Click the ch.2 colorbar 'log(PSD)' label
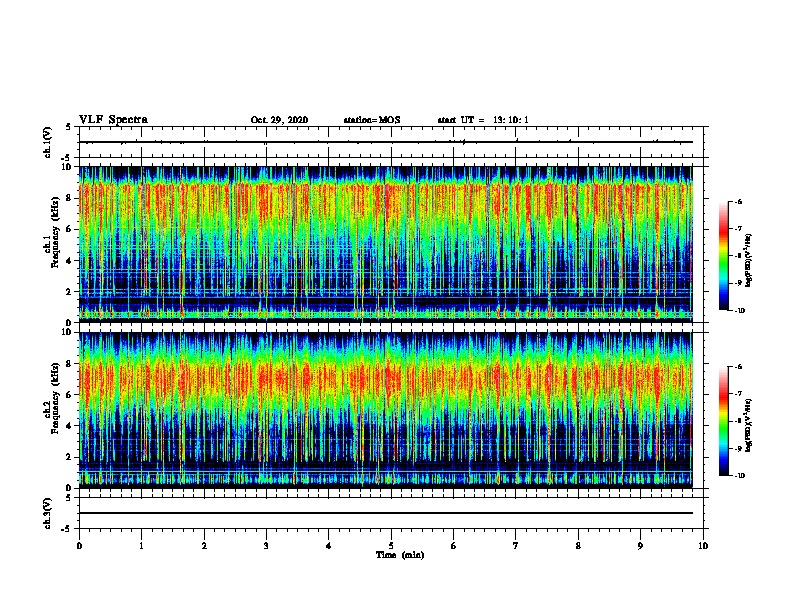The height and width of the screenshot is (612, 792). (x=749, y=425)
